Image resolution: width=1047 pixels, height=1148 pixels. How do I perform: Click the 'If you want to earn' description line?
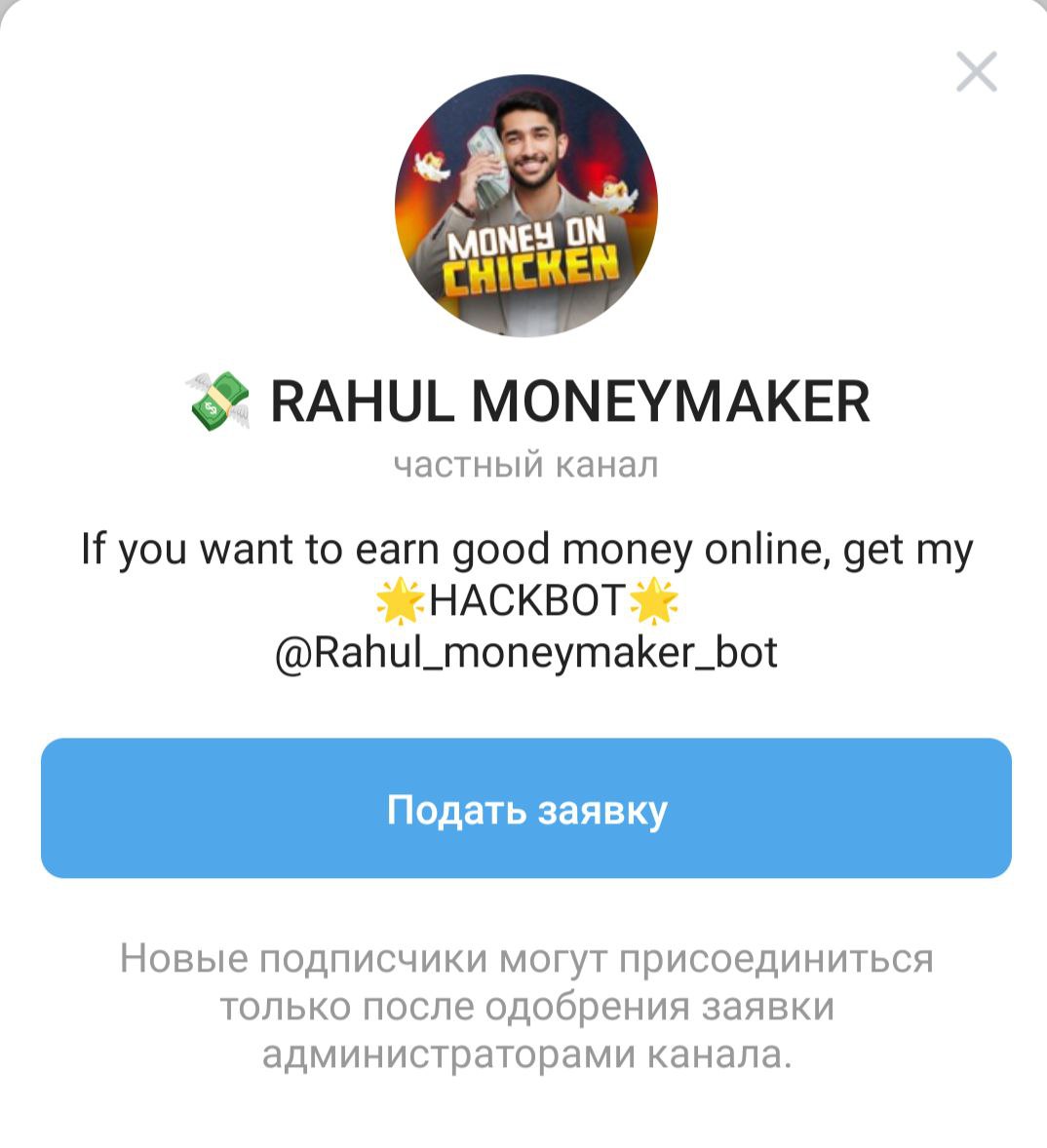coord(527,550)
